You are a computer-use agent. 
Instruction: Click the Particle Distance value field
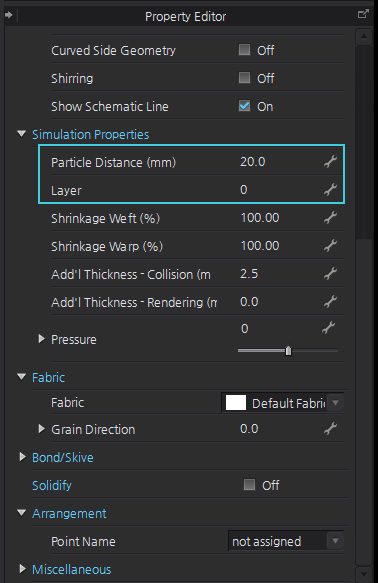(279, 162)
